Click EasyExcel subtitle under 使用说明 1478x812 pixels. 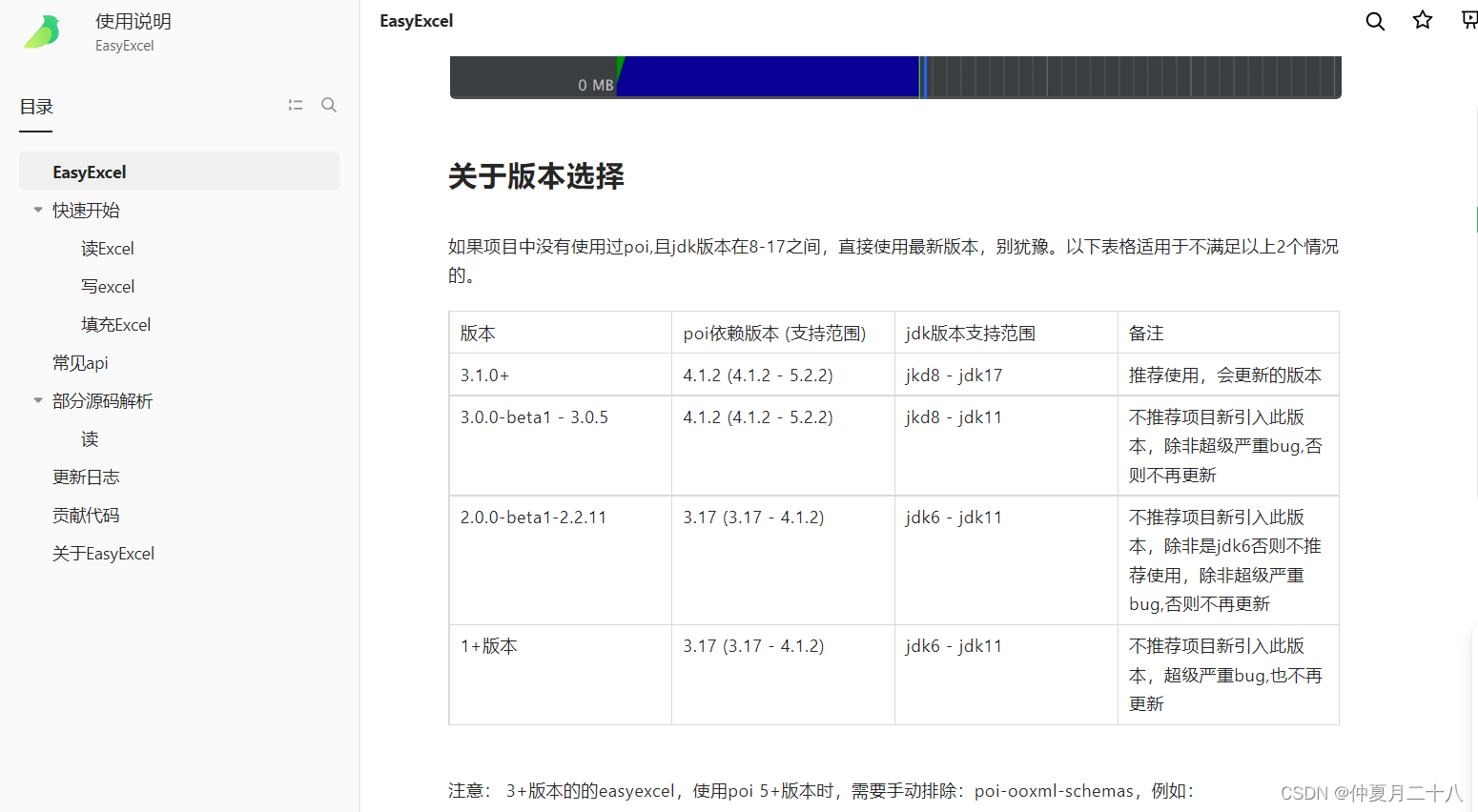[x=124, y=46]
